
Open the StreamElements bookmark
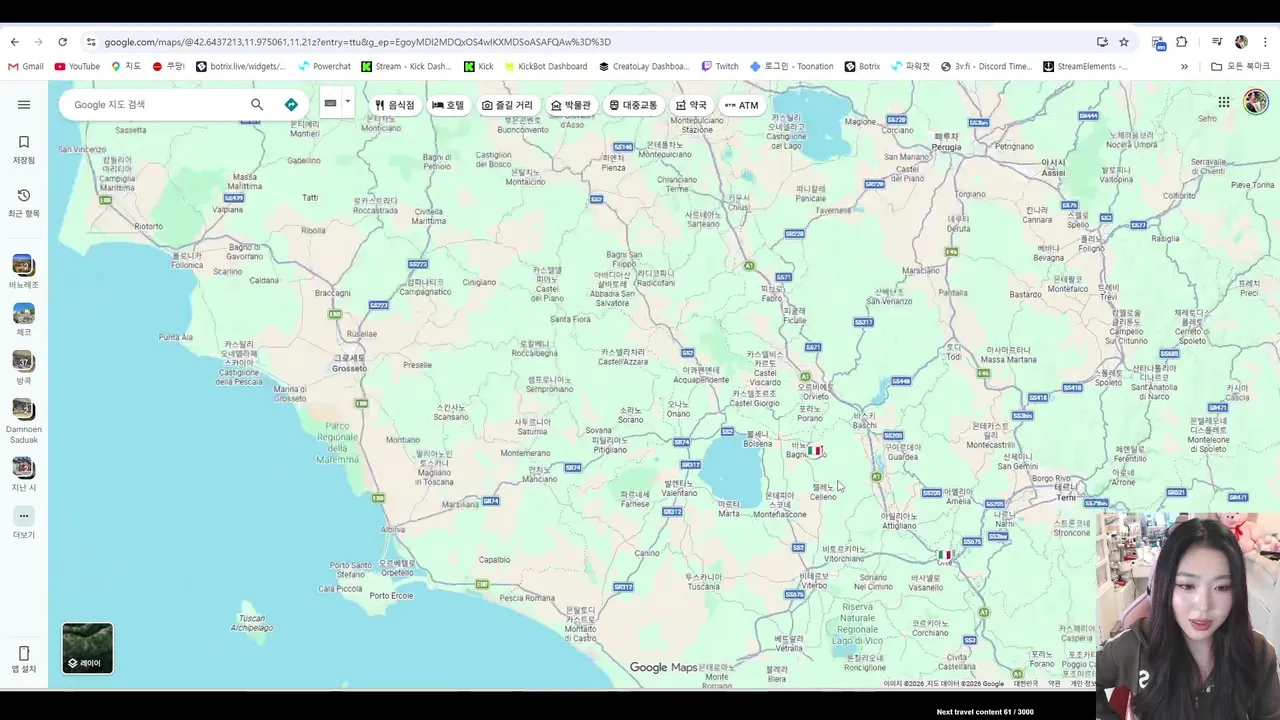click(x=1085, y=67)
